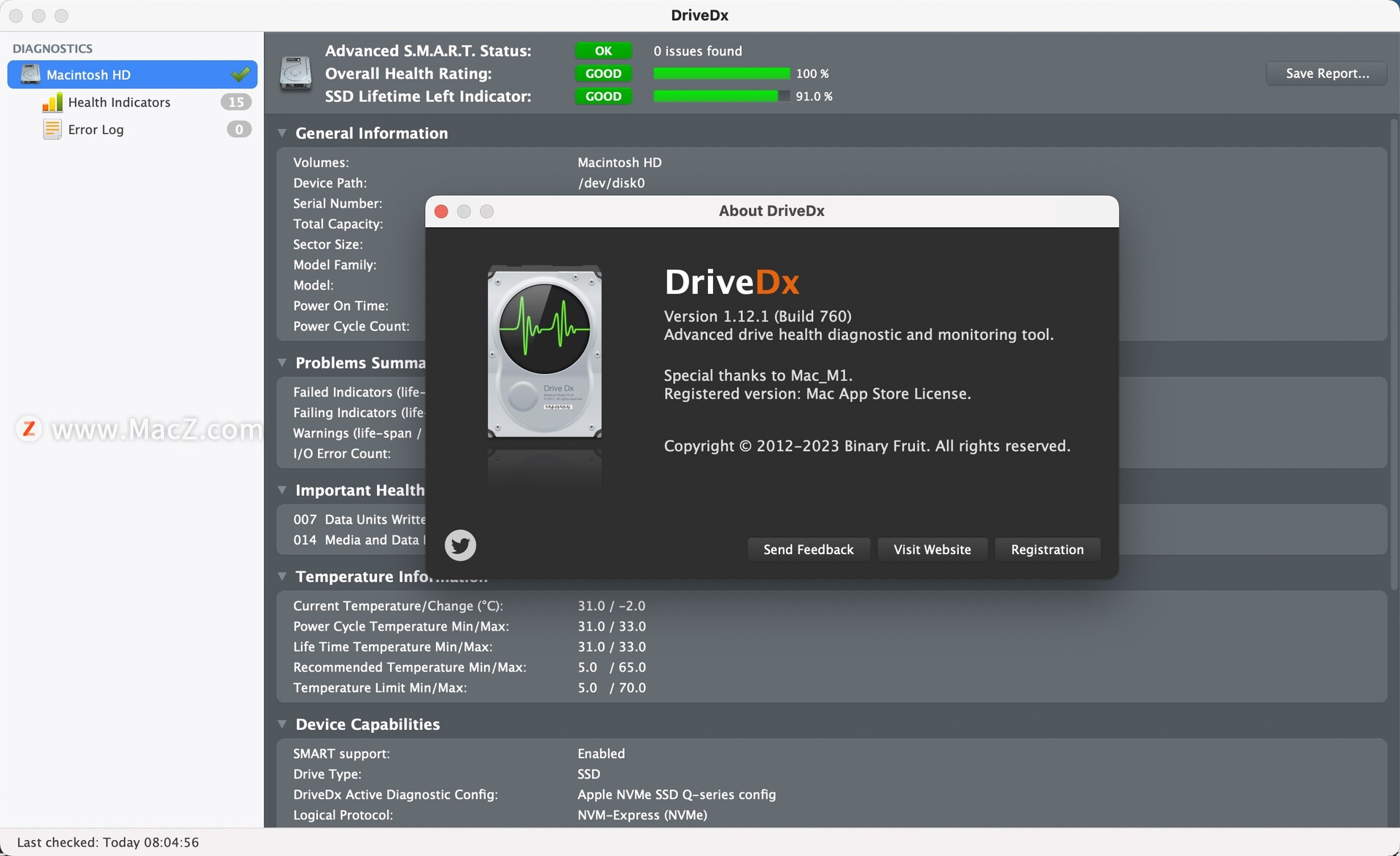Click the Error Log document icon
This screenshot has height=856, width=1400.
52,130
